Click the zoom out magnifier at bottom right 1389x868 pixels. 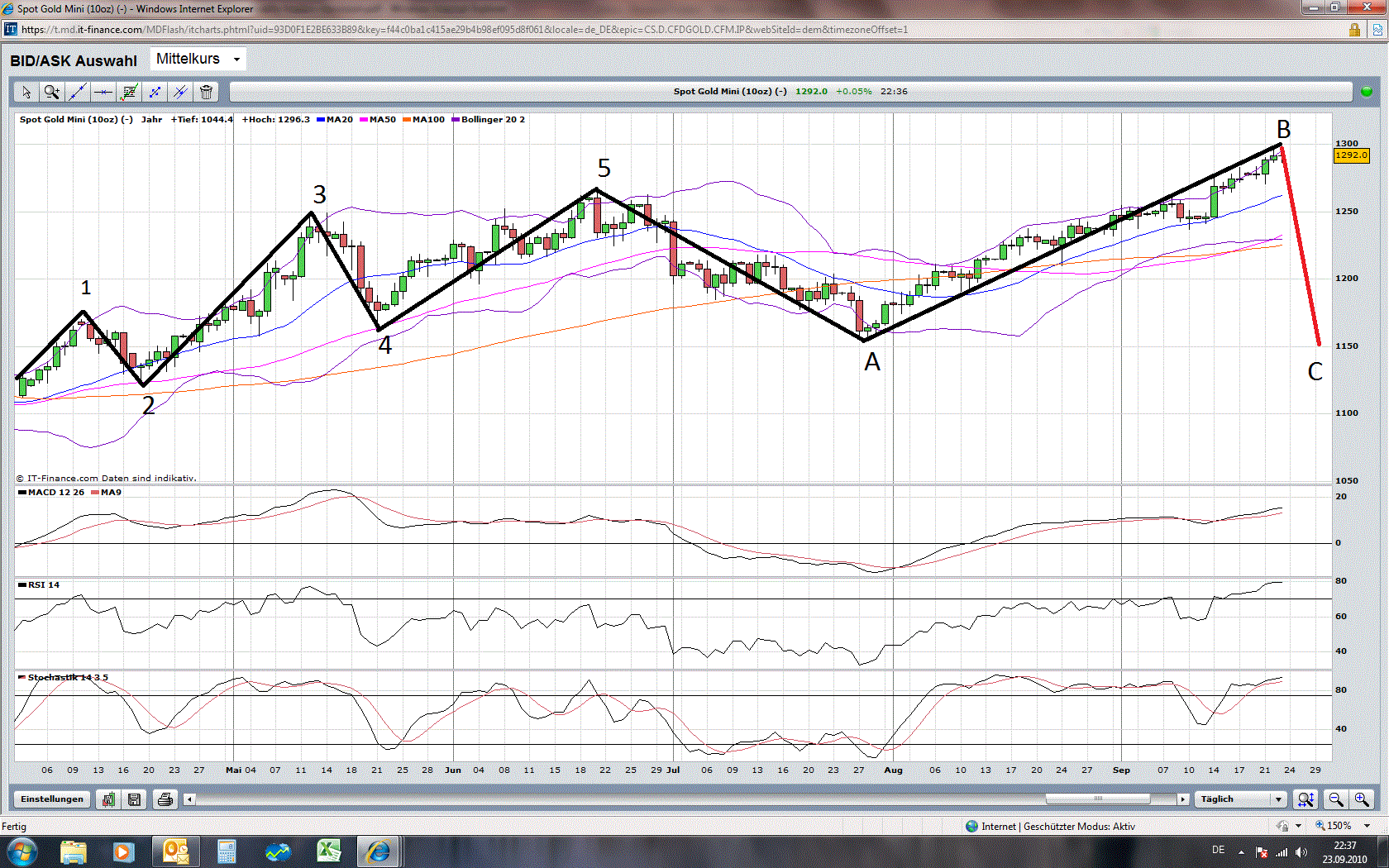coord(1336,799)
